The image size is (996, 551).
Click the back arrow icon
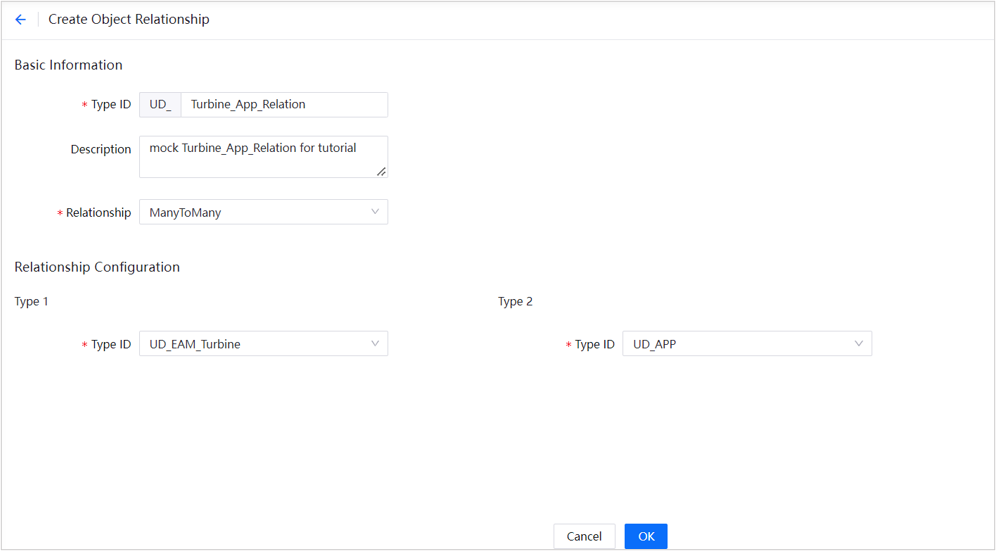pos(20,20)
